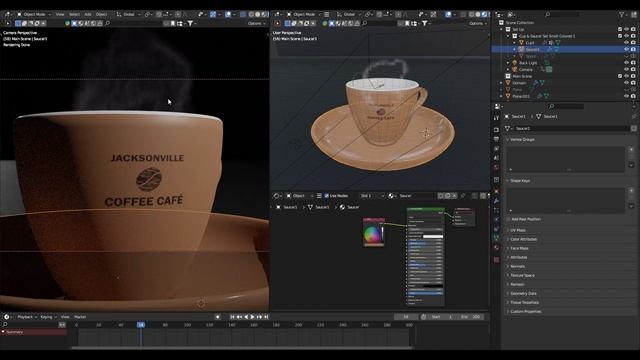Open the Render properties tab
The height and width of the screenshot is (360, 640).
pyautogui.click(x=496, y=130)
